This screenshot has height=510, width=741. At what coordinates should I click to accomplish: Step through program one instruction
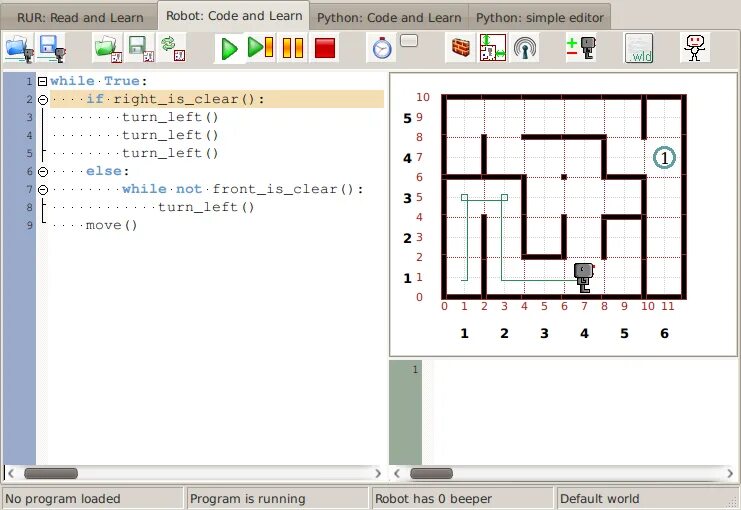click(260, 48)
